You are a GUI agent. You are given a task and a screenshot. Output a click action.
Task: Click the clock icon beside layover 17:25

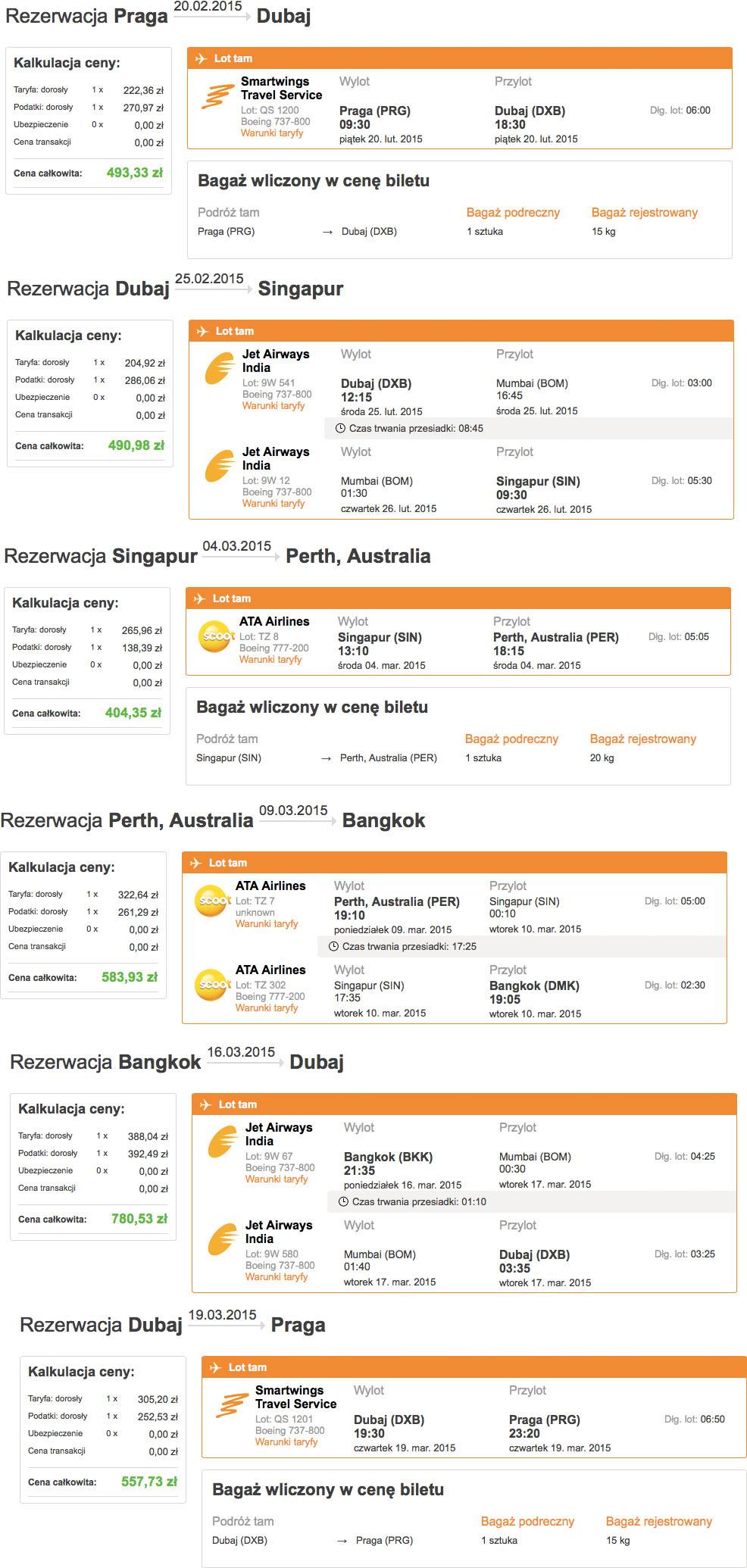coord(333,946)
